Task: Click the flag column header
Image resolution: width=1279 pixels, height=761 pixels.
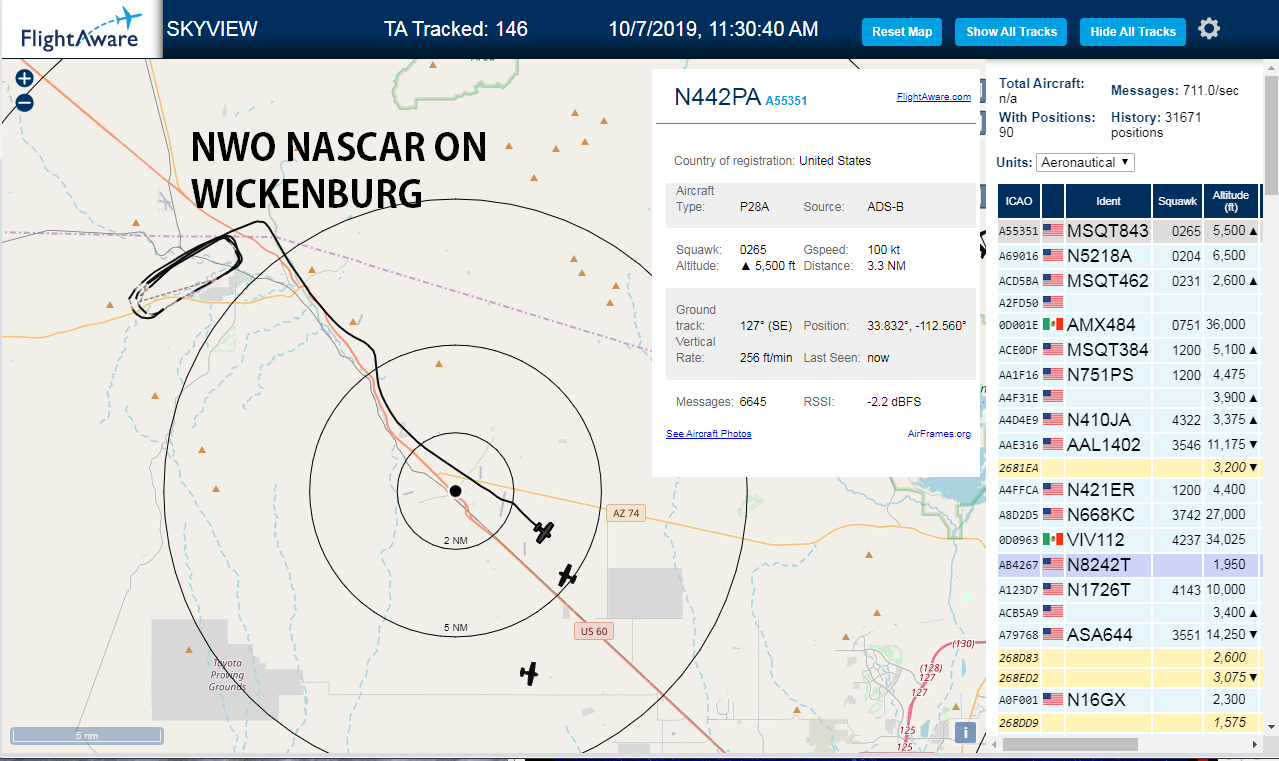Action: (1052, 201)
